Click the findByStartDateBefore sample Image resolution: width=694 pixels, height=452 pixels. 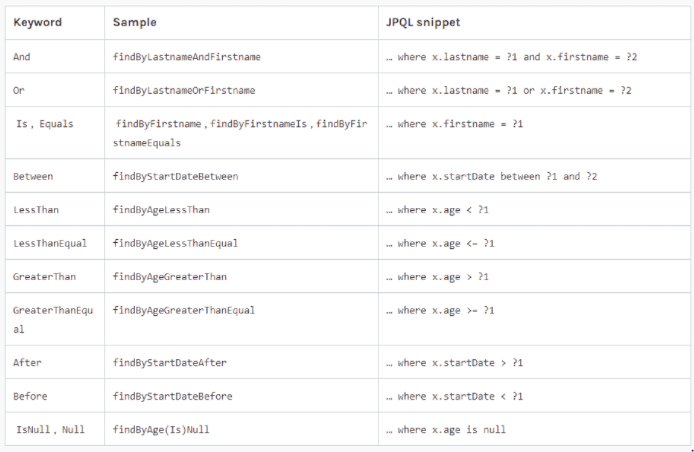173,396
